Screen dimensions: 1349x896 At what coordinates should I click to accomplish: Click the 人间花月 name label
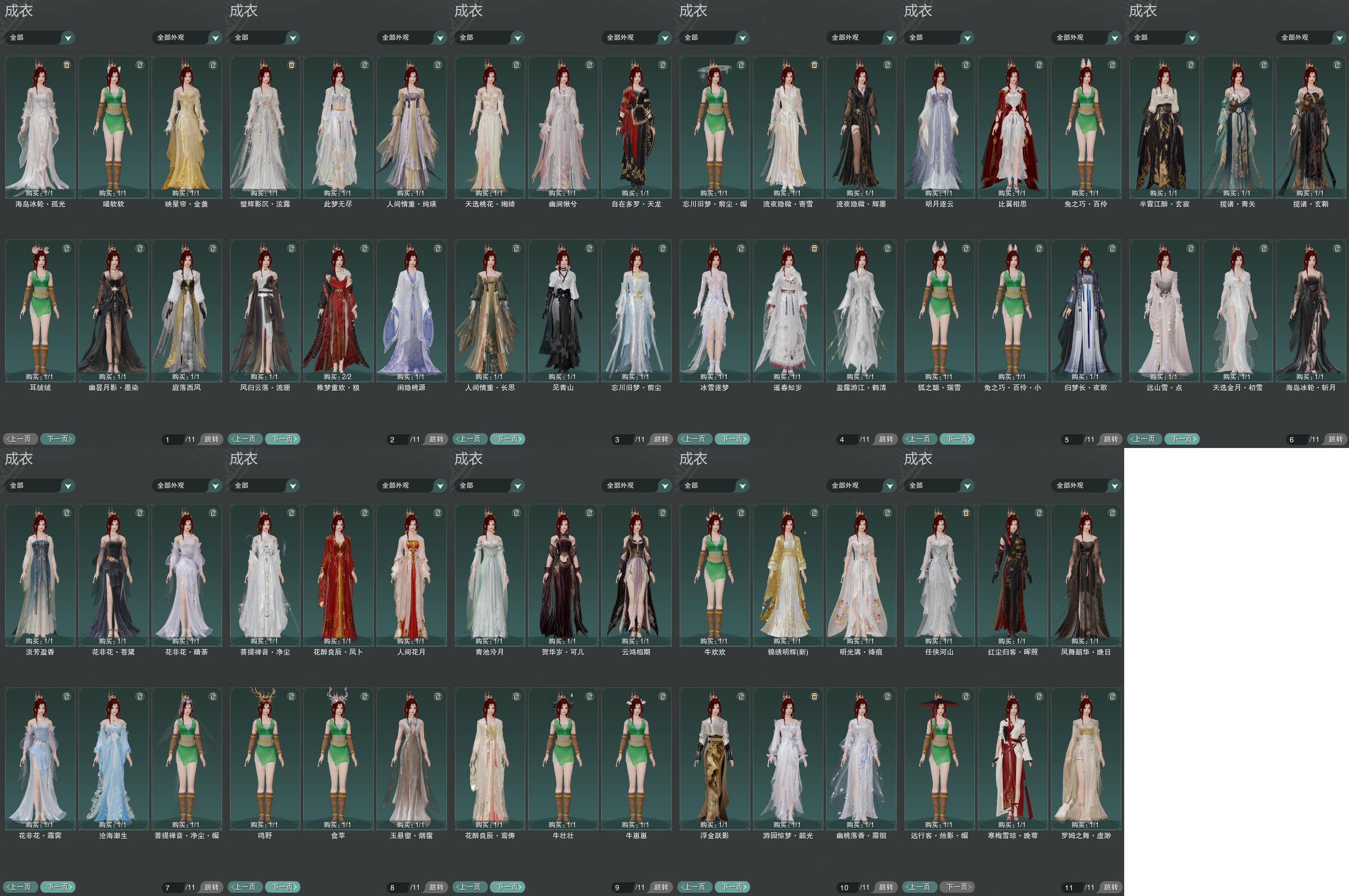pos(411,652)
